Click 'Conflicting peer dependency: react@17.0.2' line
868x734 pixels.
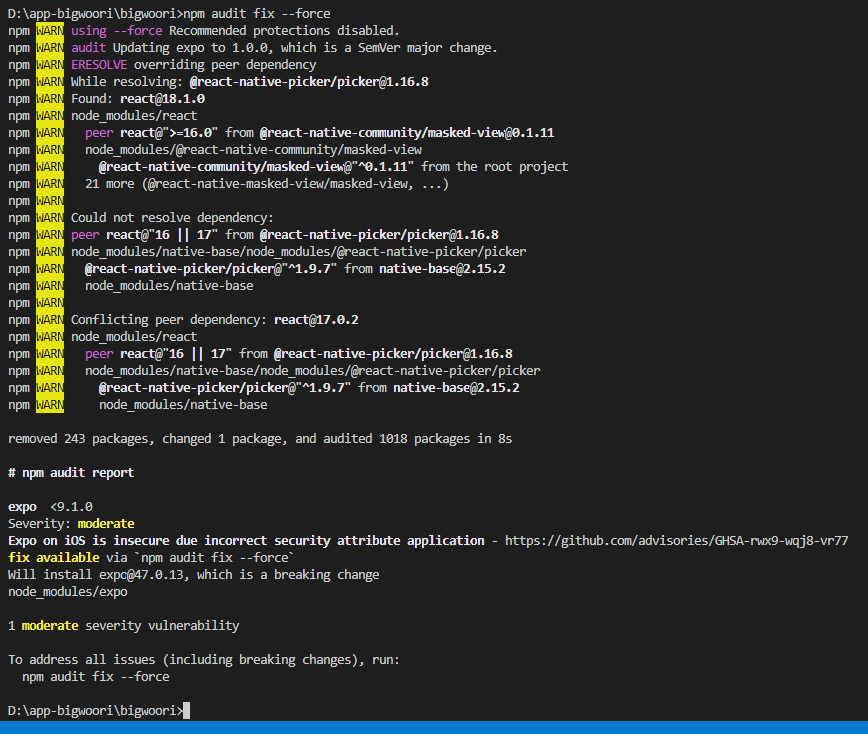(x=215, y=320)
